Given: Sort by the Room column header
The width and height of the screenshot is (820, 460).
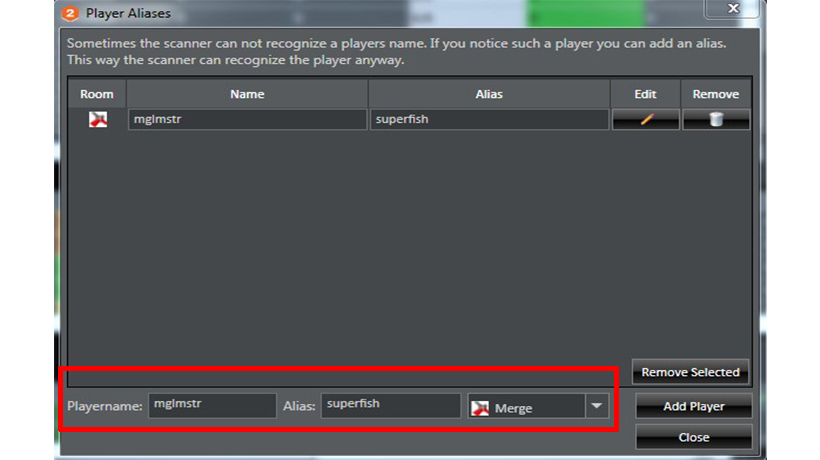Looking at the screenshot, I should [x=97, y=94].
